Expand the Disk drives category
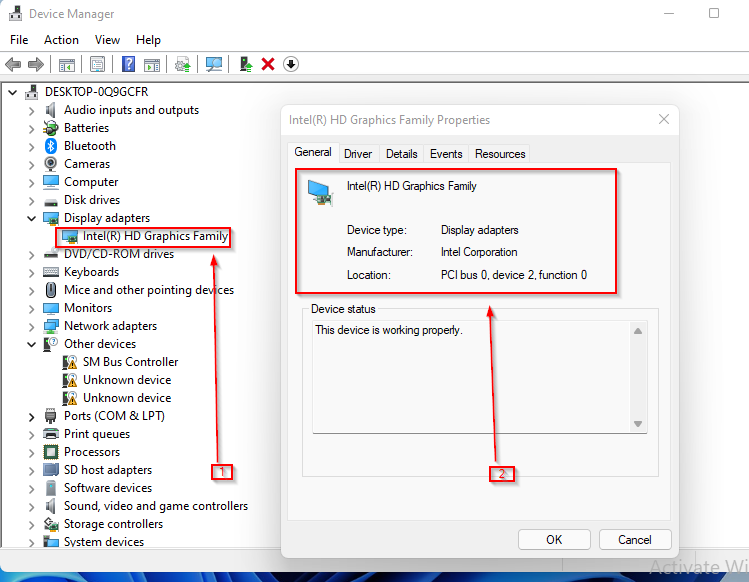Image resolution: width=749 pixels, height=582 pixels. 32,201
